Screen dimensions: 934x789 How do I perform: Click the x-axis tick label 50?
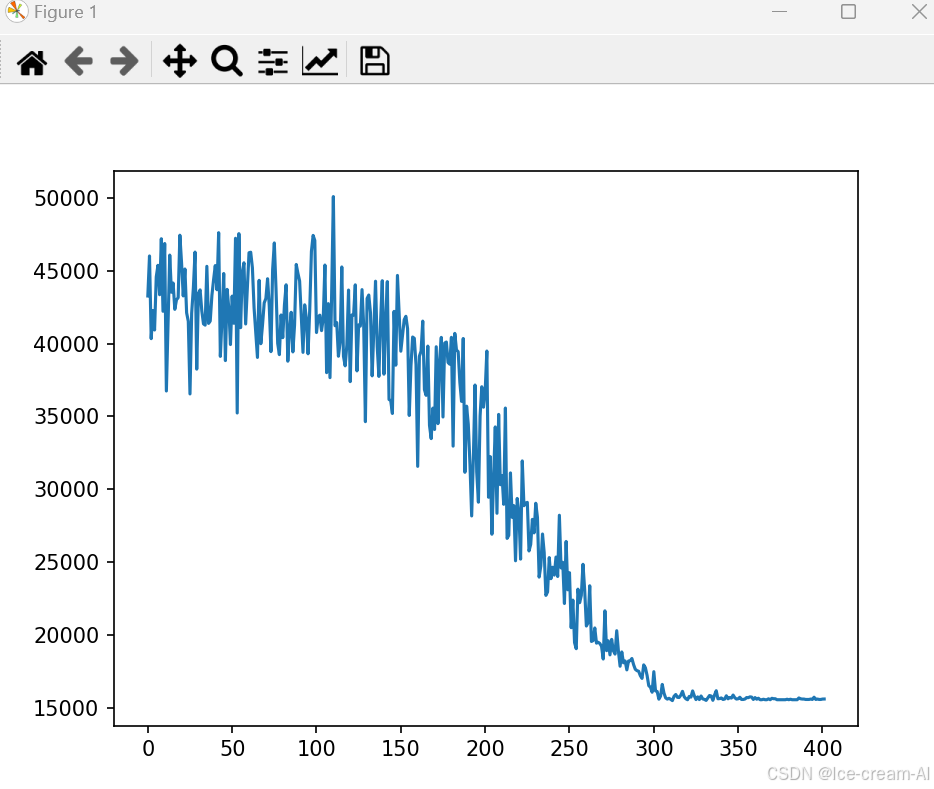click(232, 749)
